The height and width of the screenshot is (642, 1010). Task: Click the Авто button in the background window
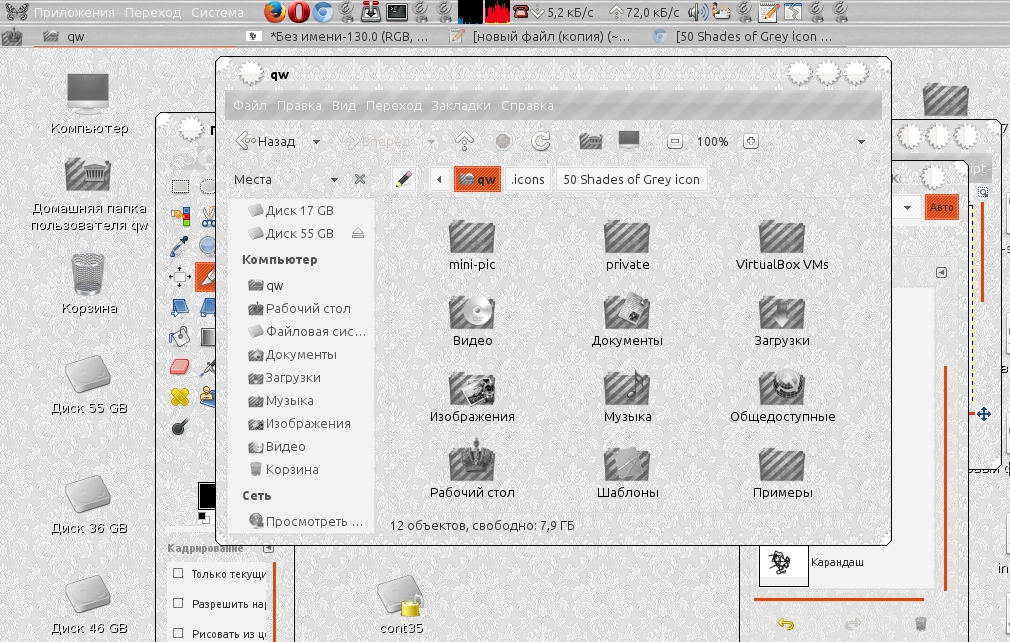pyautogui.click(x=941, y=207)
